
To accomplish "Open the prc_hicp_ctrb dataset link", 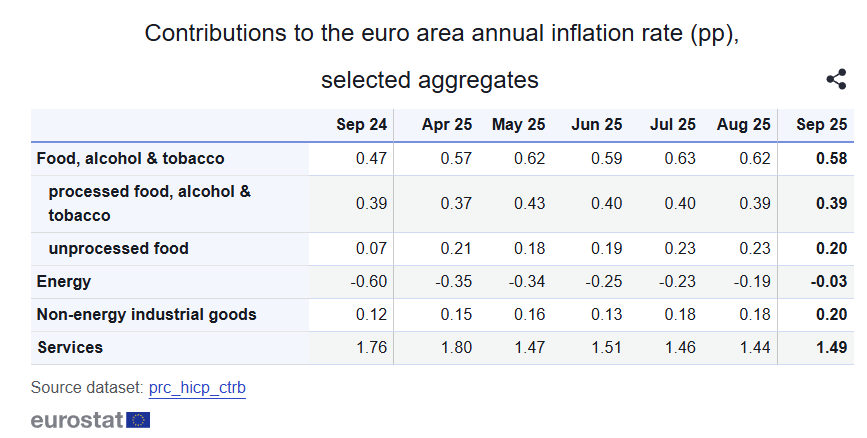I will point(197,386).
